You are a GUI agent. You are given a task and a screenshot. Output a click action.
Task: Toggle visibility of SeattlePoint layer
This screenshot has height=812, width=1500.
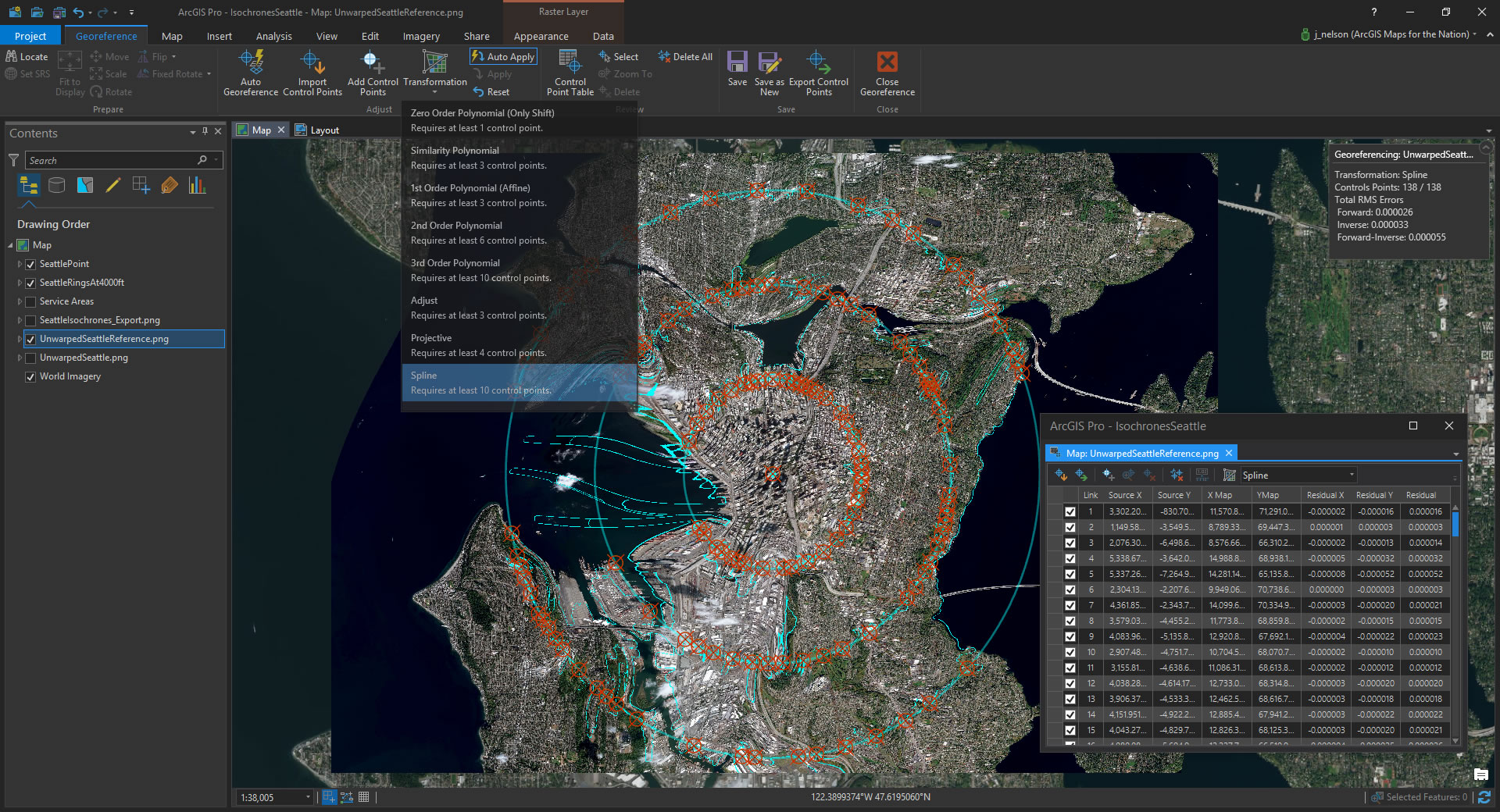[x=30, y=264]
